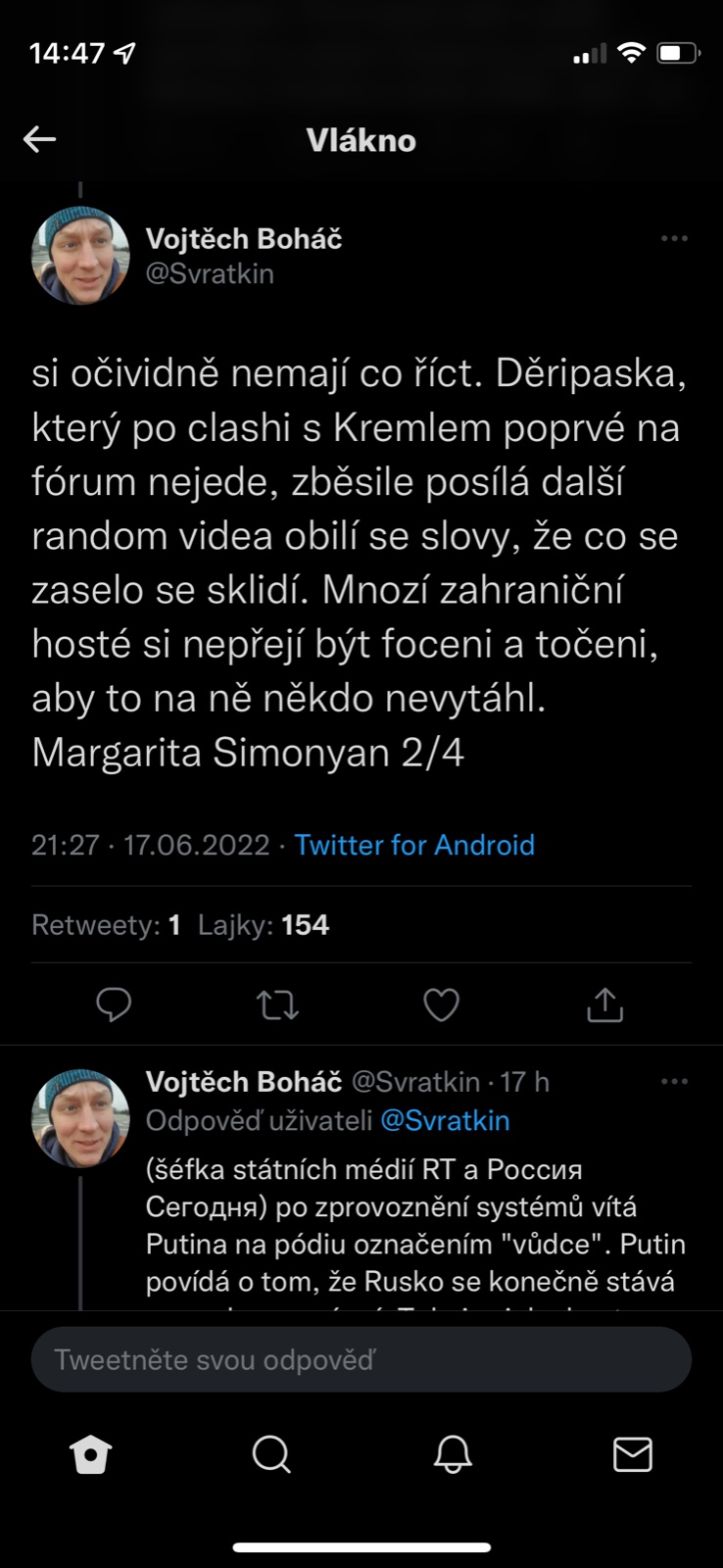The width and height of the screenshot is (723, 1568).
Task: Tap the back arrow icon
Action: [40, 140]
